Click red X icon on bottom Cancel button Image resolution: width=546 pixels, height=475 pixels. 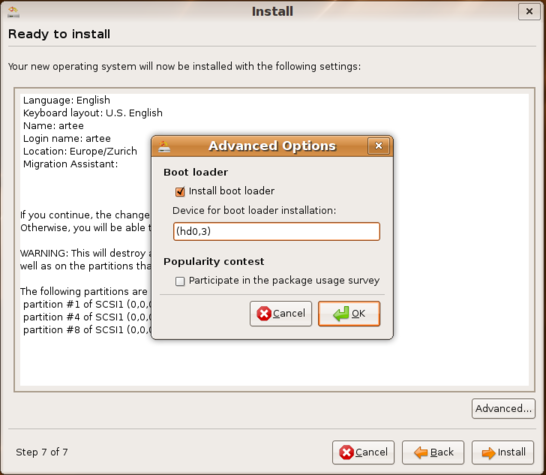coord(346,452)
